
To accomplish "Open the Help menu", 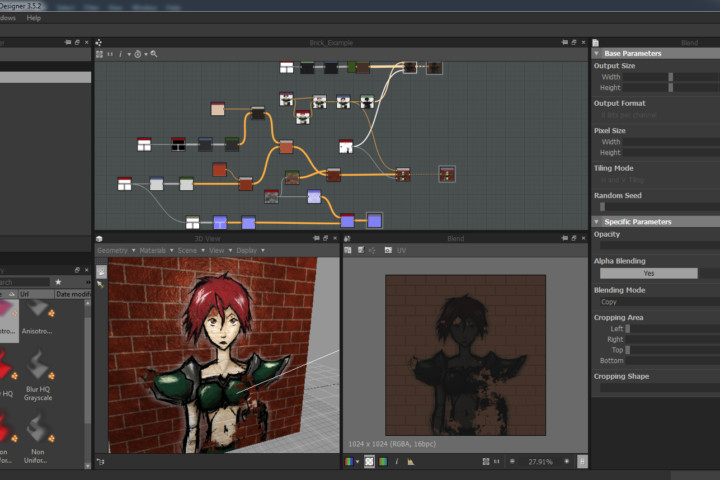I will click(x=34, y=18).
